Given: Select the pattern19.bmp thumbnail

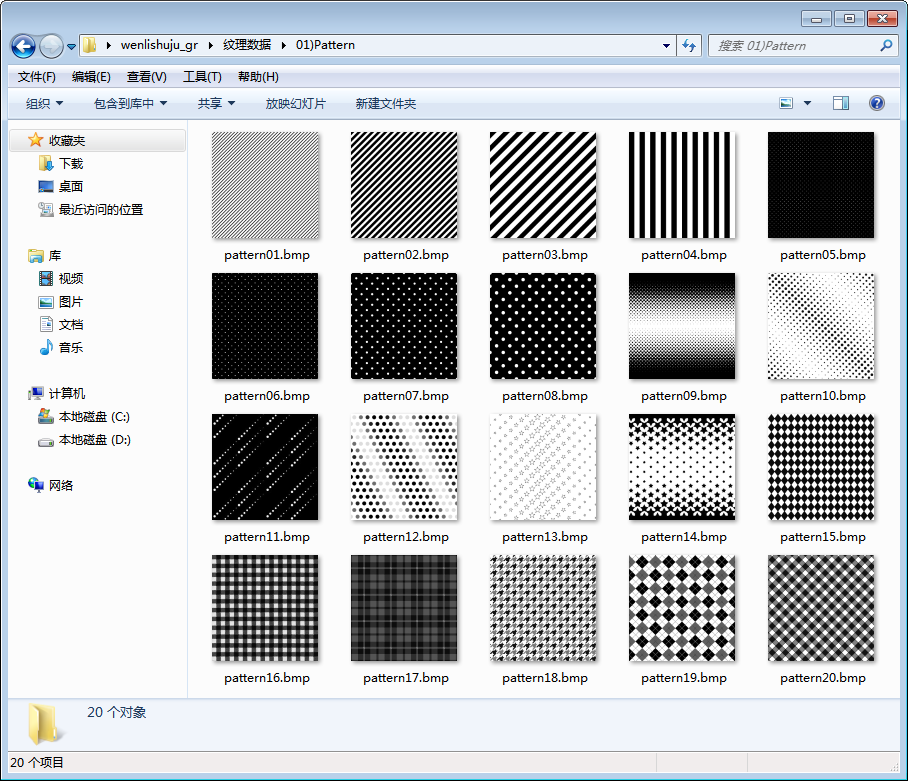Looking at the screenshot, I should (x=682, y=608).
